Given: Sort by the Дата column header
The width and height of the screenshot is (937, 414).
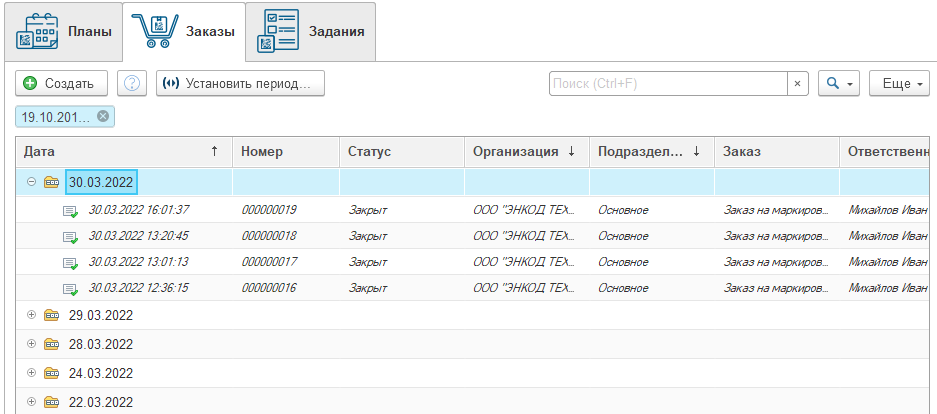Looking at the screenshot, I should [120, 152].
